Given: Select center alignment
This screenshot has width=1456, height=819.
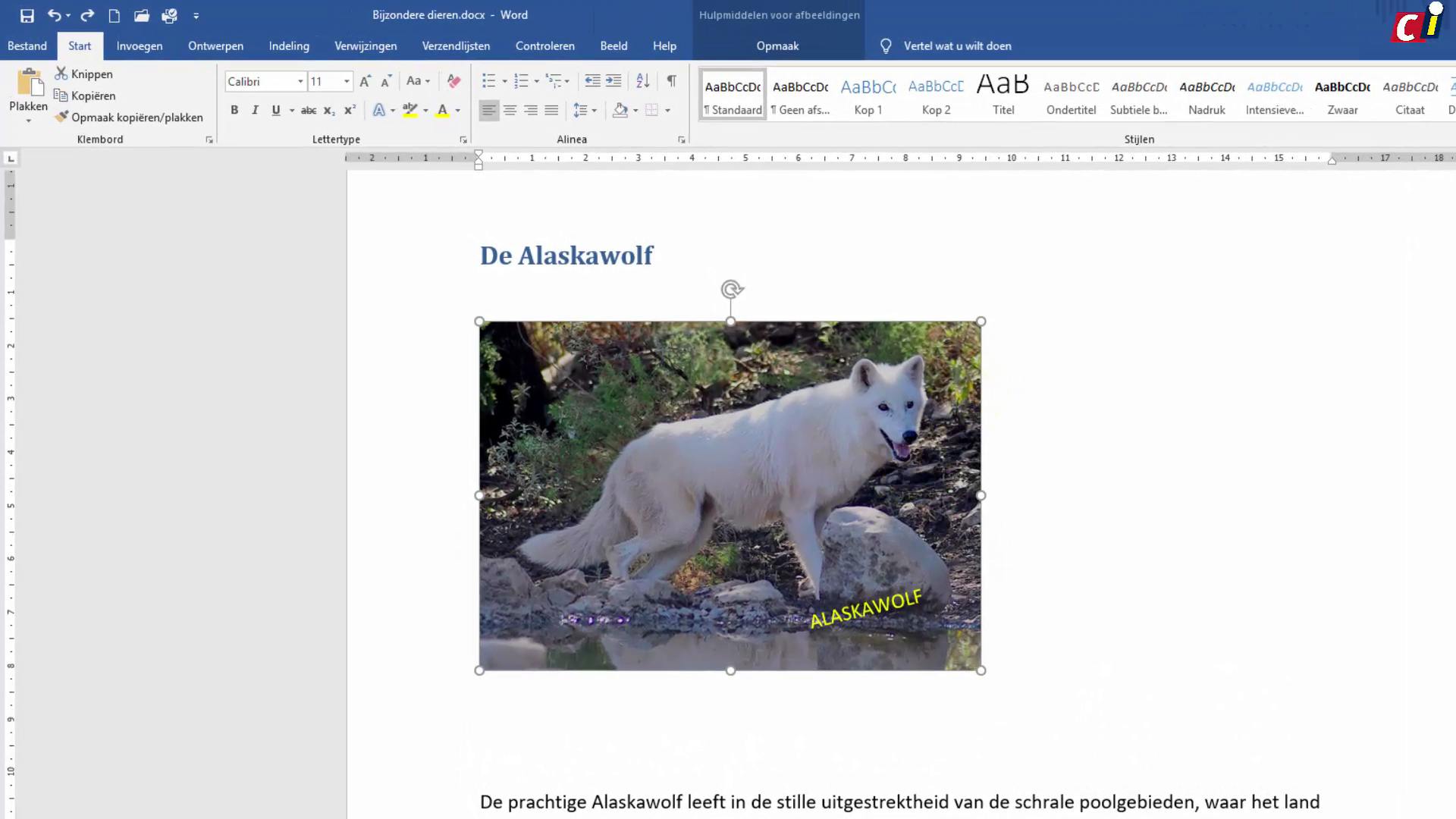Looking at the screenshot, I should pos(510,110).
